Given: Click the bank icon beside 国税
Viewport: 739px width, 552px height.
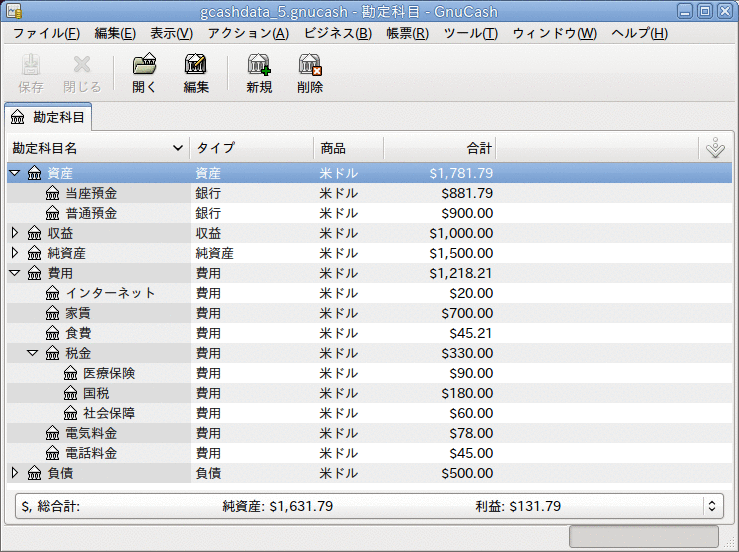Looking at the screenshot, I should [x=71, y=393].
